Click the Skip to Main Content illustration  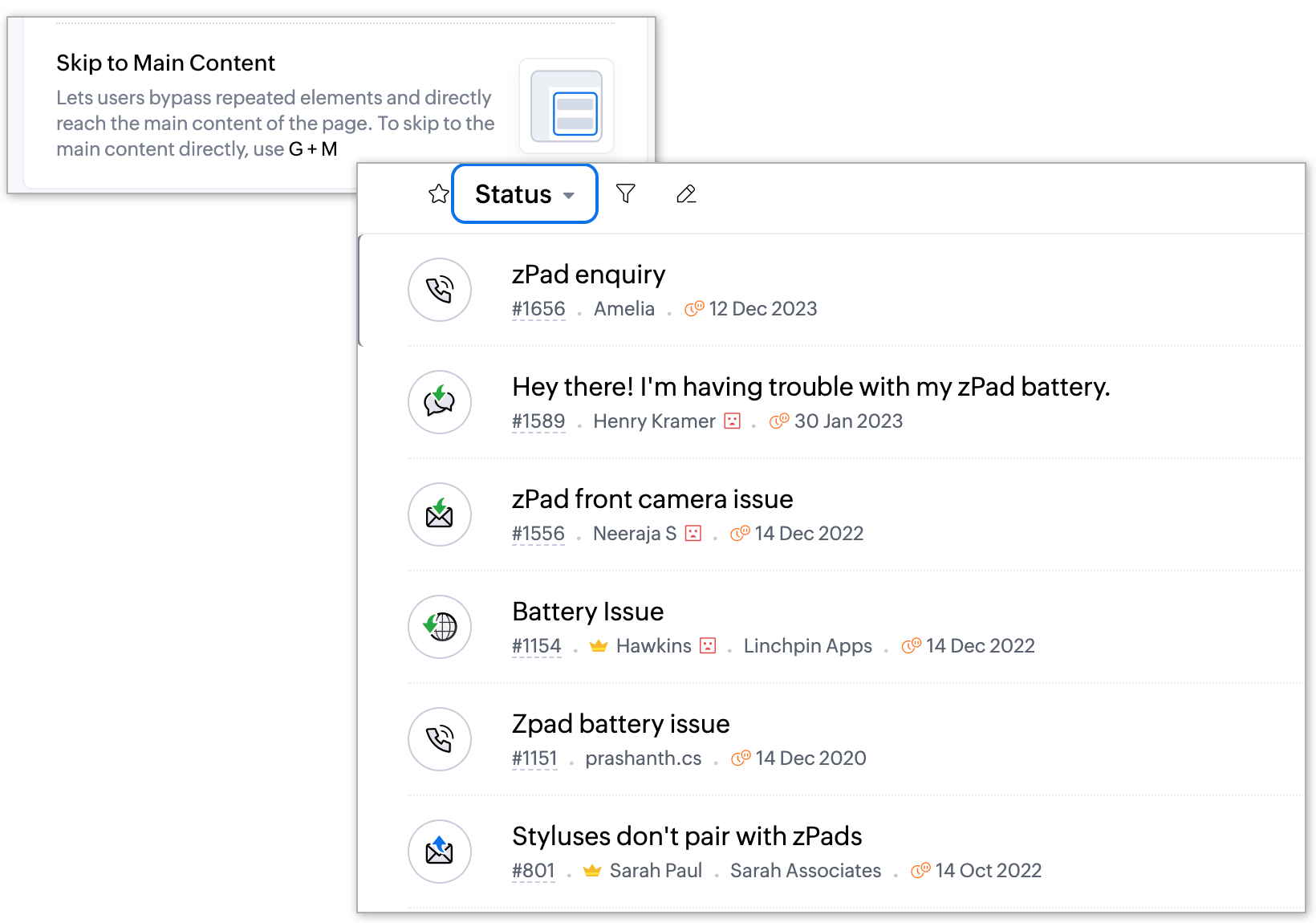coord(567,106)
